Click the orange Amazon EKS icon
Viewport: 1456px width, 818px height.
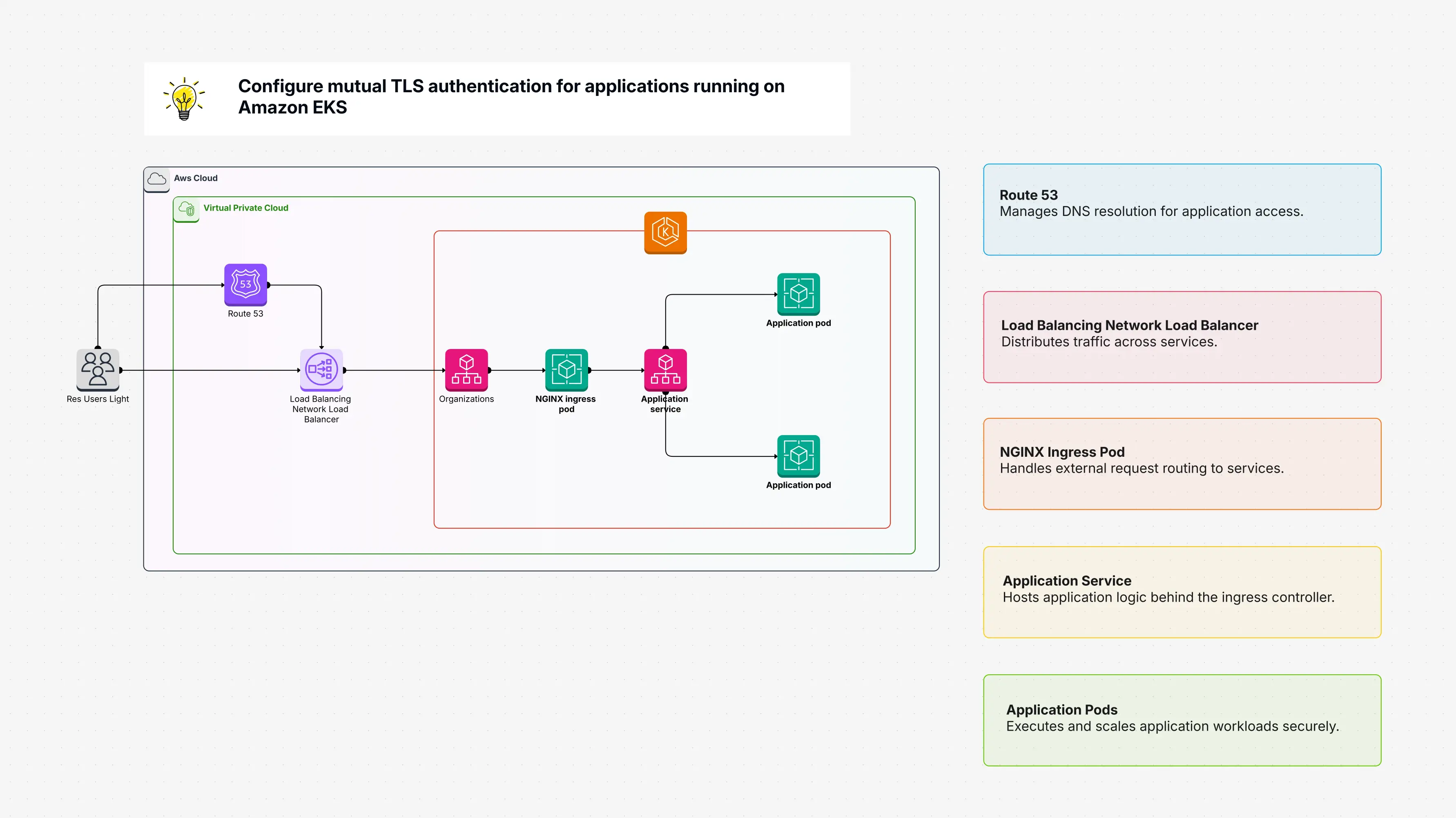tap(665, 233)
